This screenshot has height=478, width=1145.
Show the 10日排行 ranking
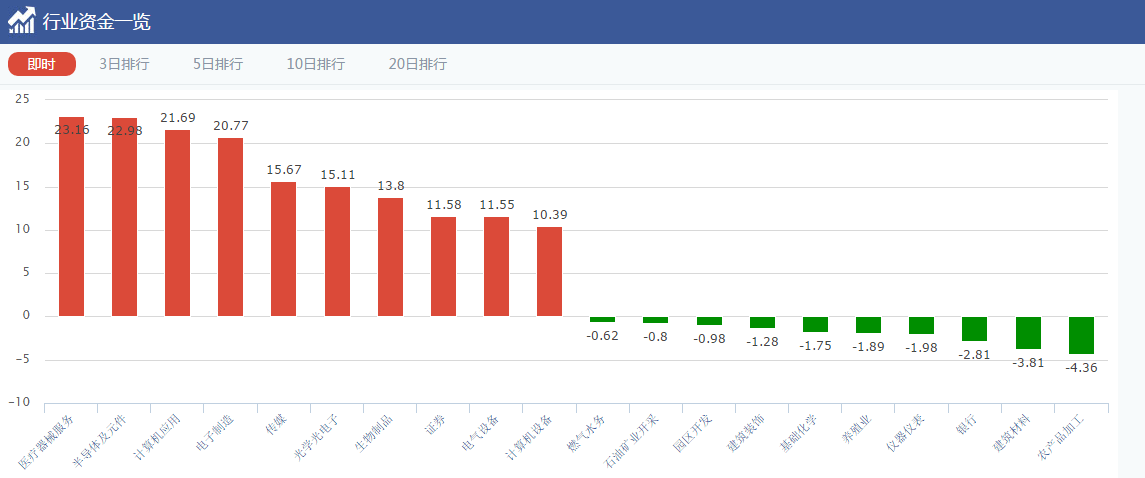pyautogui.click(x=315, y=64)
